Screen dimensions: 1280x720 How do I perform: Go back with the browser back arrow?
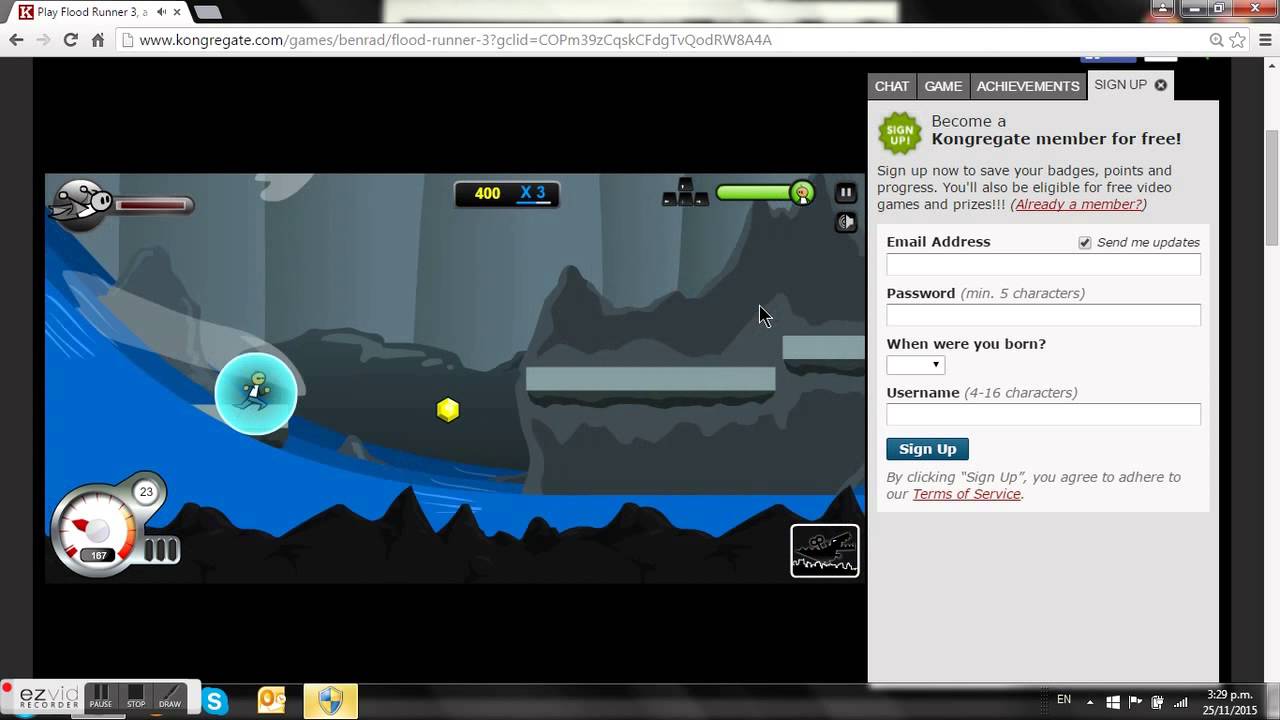pyautogui.click(x=16, y=40)
